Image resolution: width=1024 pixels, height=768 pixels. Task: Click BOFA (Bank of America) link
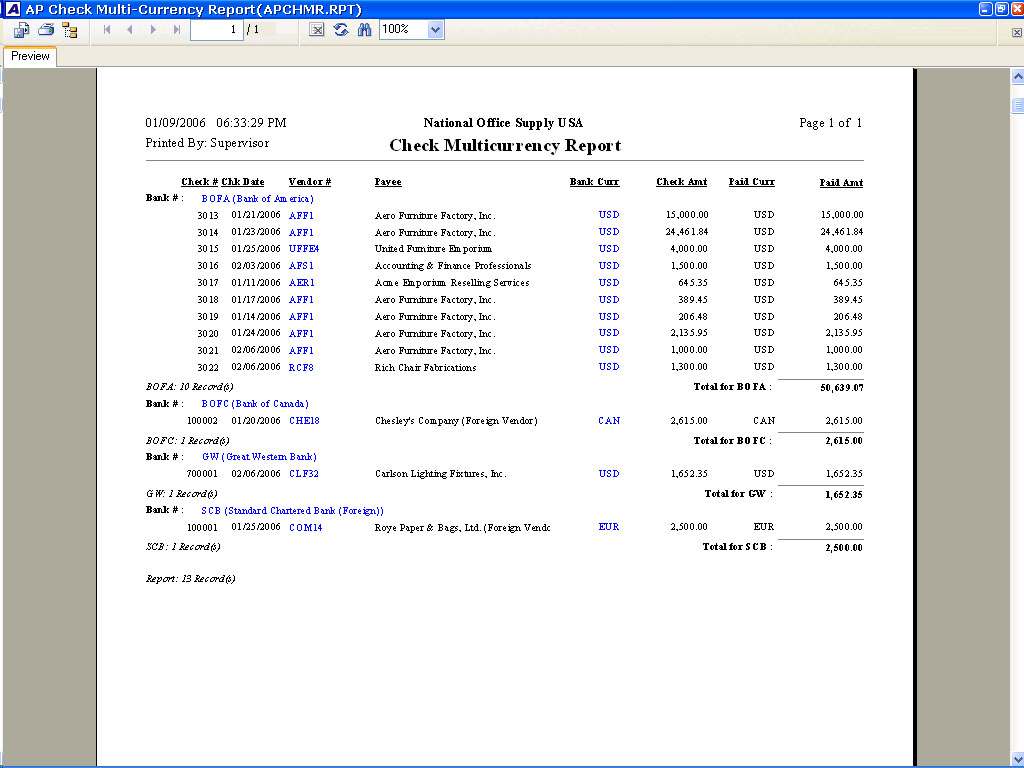(x=257, y=199)
